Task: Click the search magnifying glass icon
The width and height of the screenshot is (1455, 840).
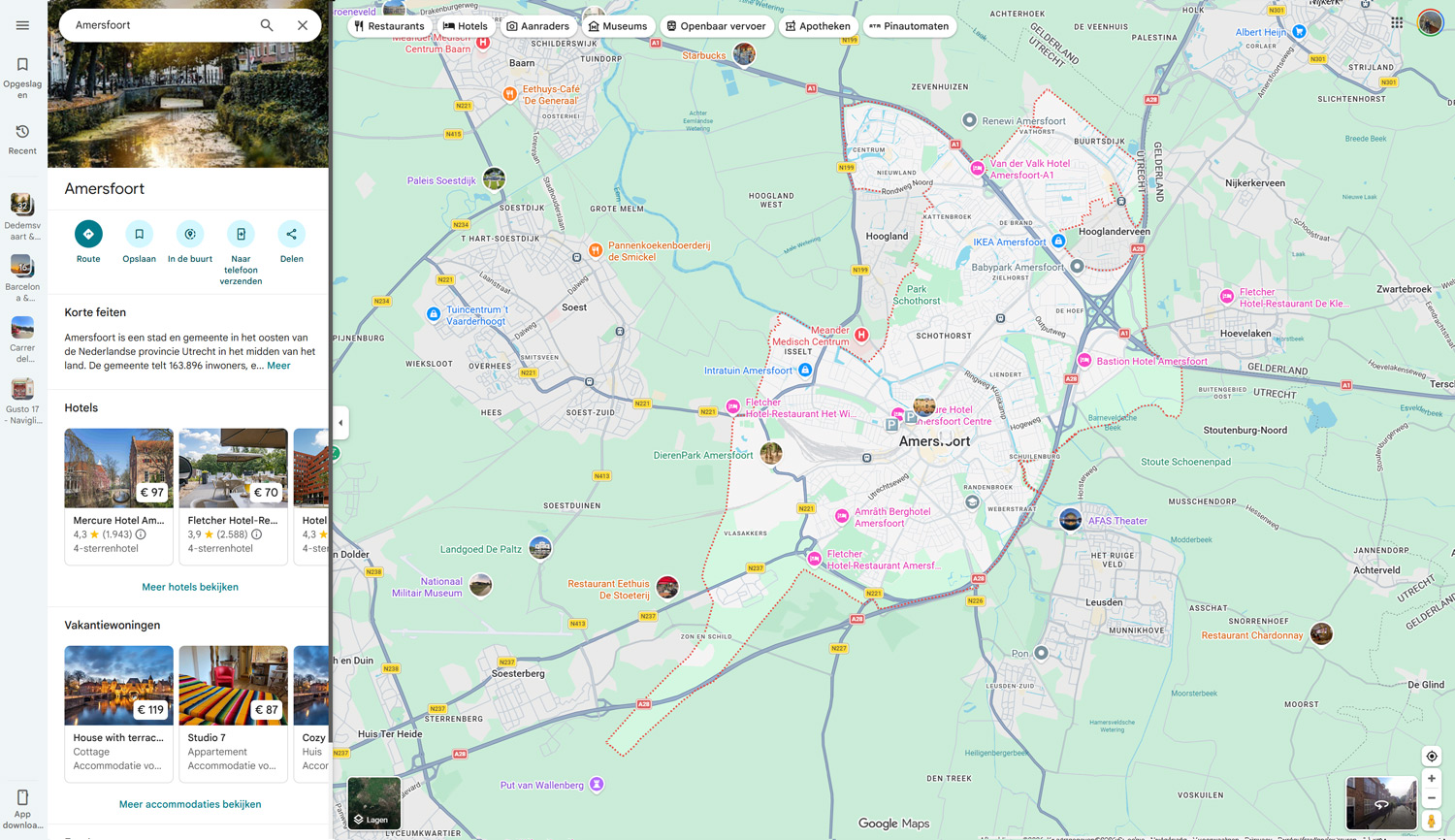Action: [267, 25]
